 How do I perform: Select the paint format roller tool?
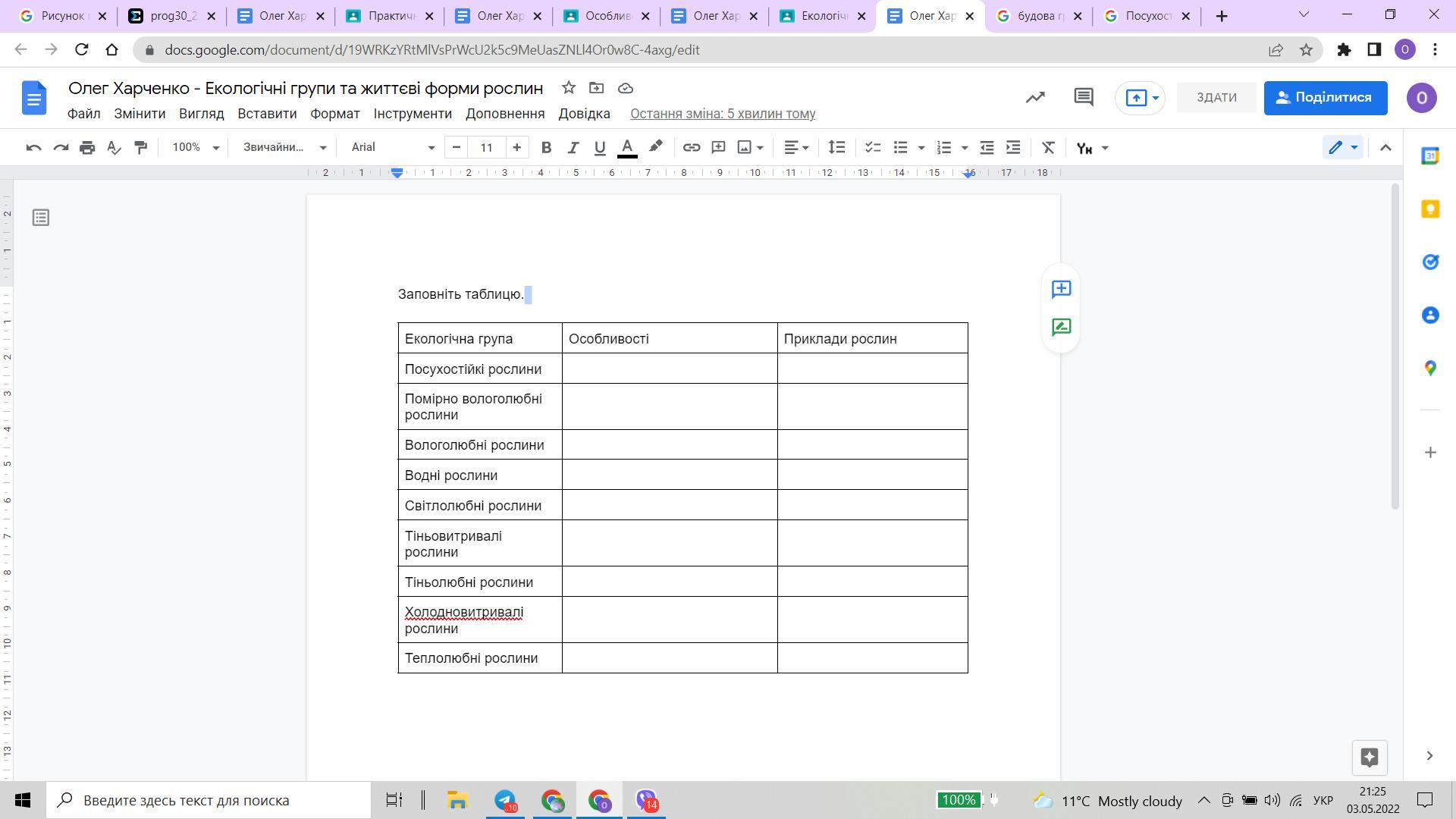[x=140, y=148]
